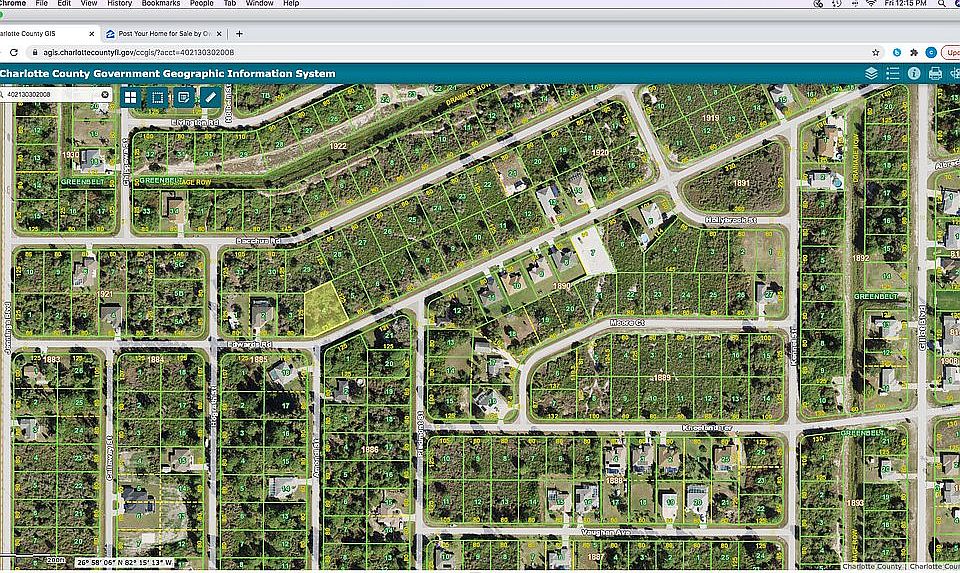960x573 pixels.
Task: Click the Chrome Update button
Action: [950, 52]
